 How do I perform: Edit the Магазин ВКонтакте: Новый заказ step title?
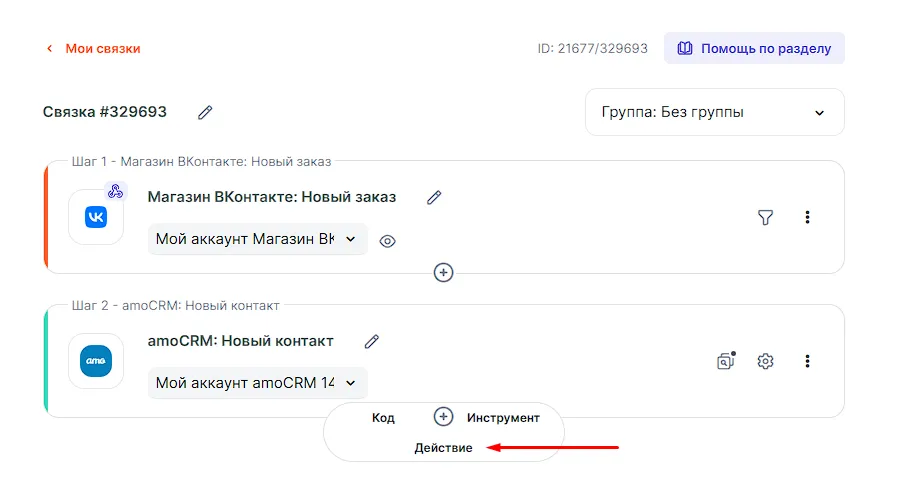coord(434,197)
